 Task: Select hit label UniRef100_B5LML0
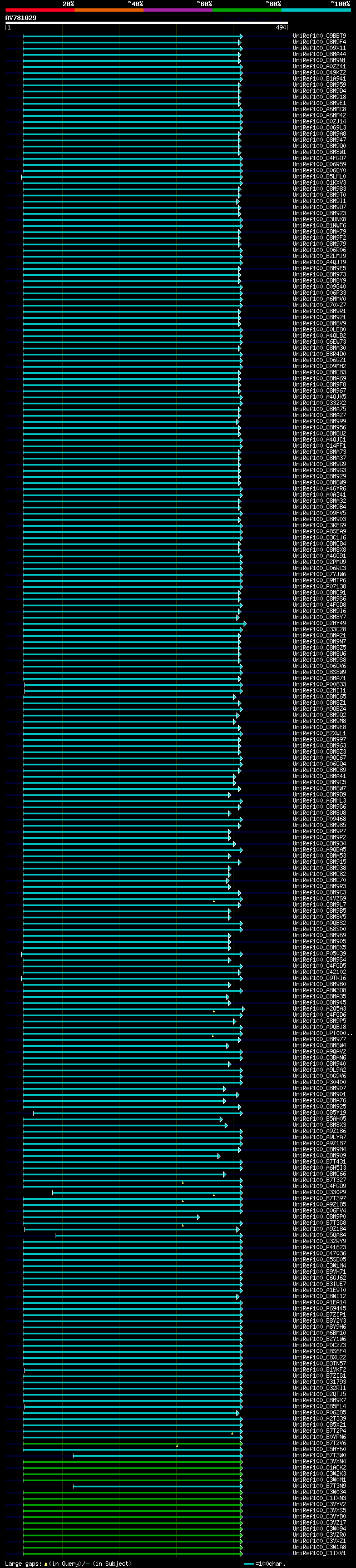319,176
